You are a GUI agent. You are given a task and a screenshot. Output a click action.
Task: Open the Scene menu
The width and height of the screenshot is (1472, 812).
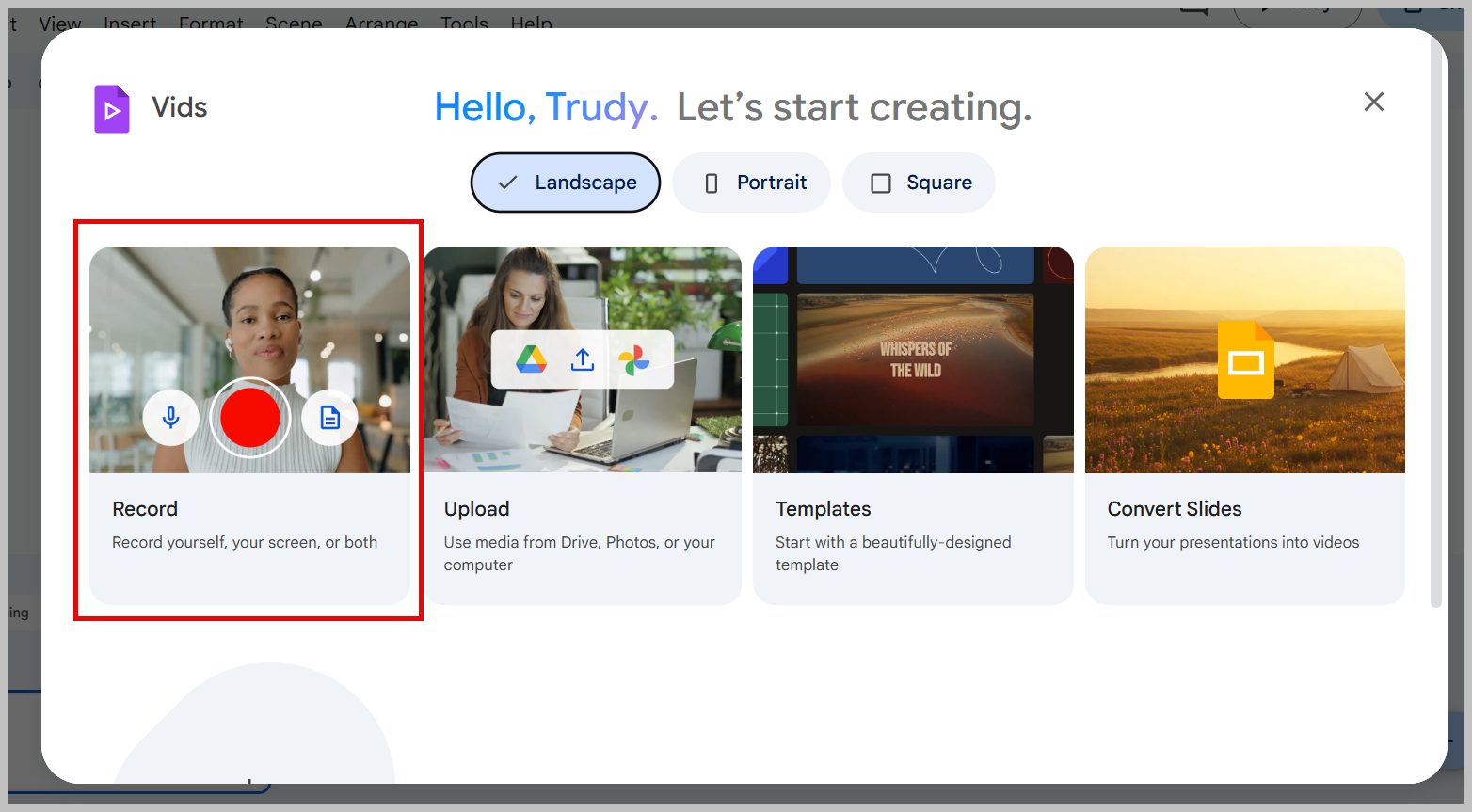click(x=294, y=24)
